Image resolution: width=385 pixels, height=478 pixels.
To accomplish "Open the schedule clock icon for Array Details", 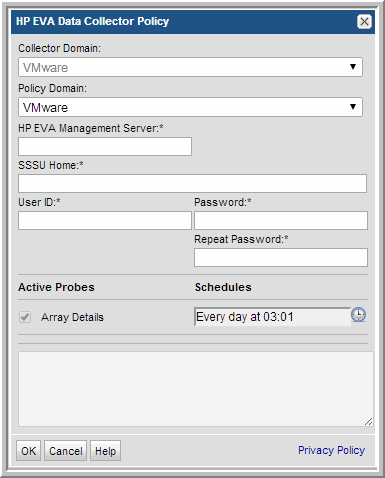I will (x=358, y=315).
